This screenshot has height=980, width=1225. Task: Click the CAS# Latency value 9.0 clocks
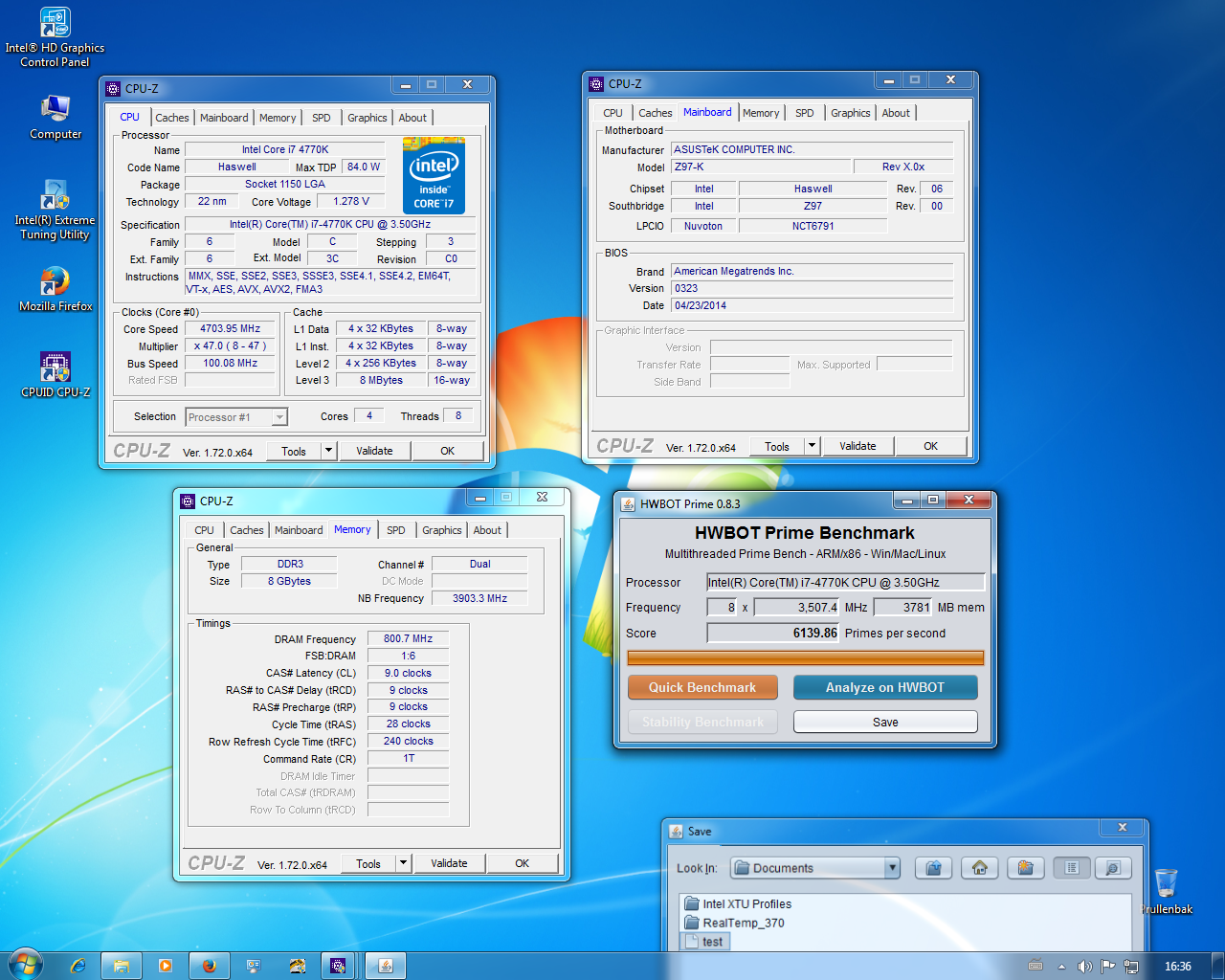(409, 673)
